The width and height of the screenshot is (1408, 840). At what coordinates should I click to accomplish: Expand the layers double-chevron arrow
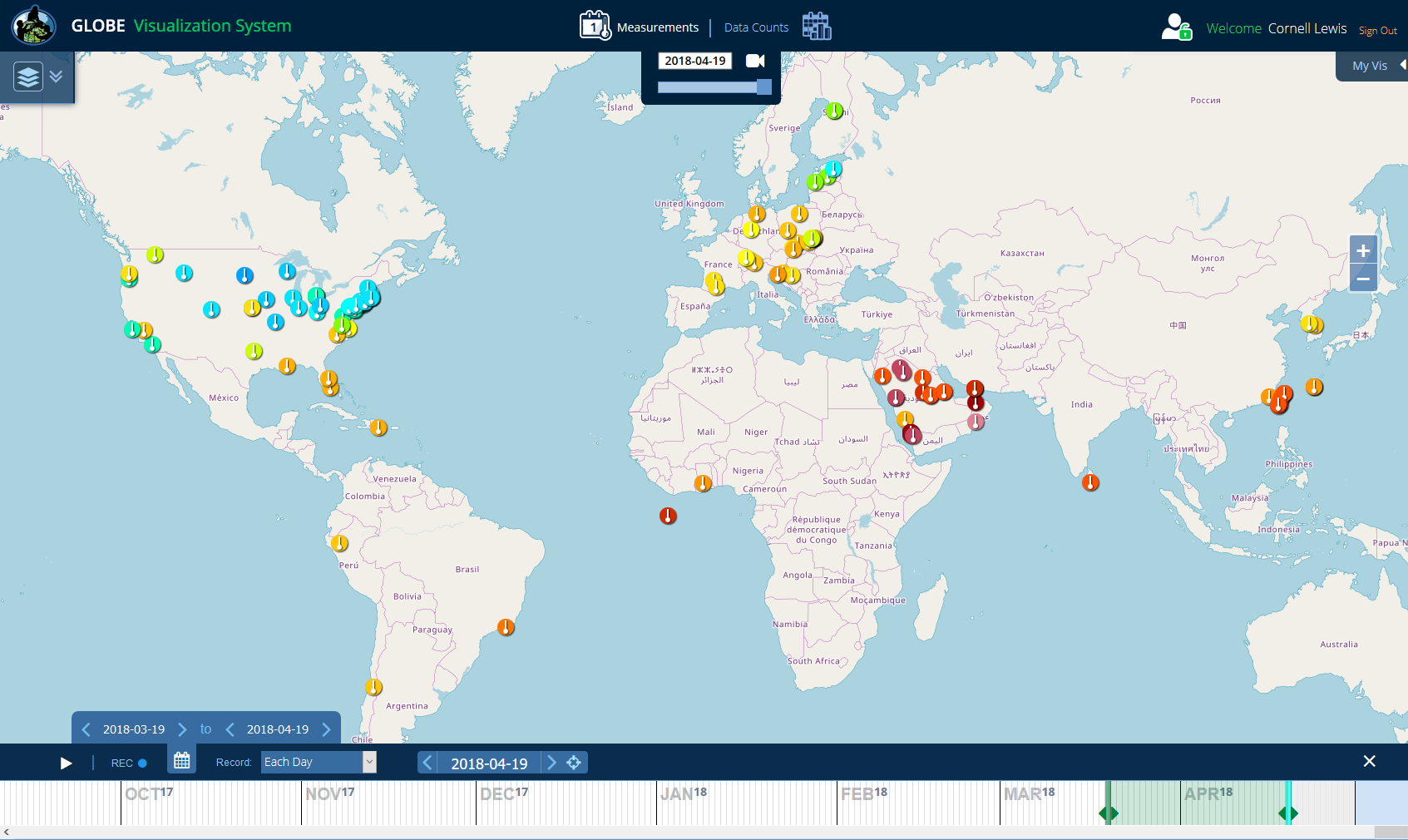57,77
